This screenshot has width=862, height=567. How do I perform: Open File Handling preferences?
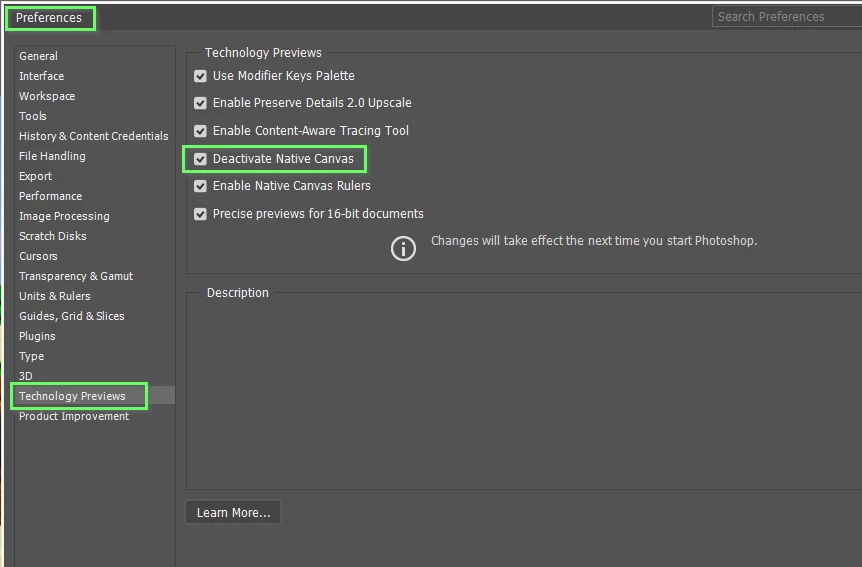(x=52, y=156)
